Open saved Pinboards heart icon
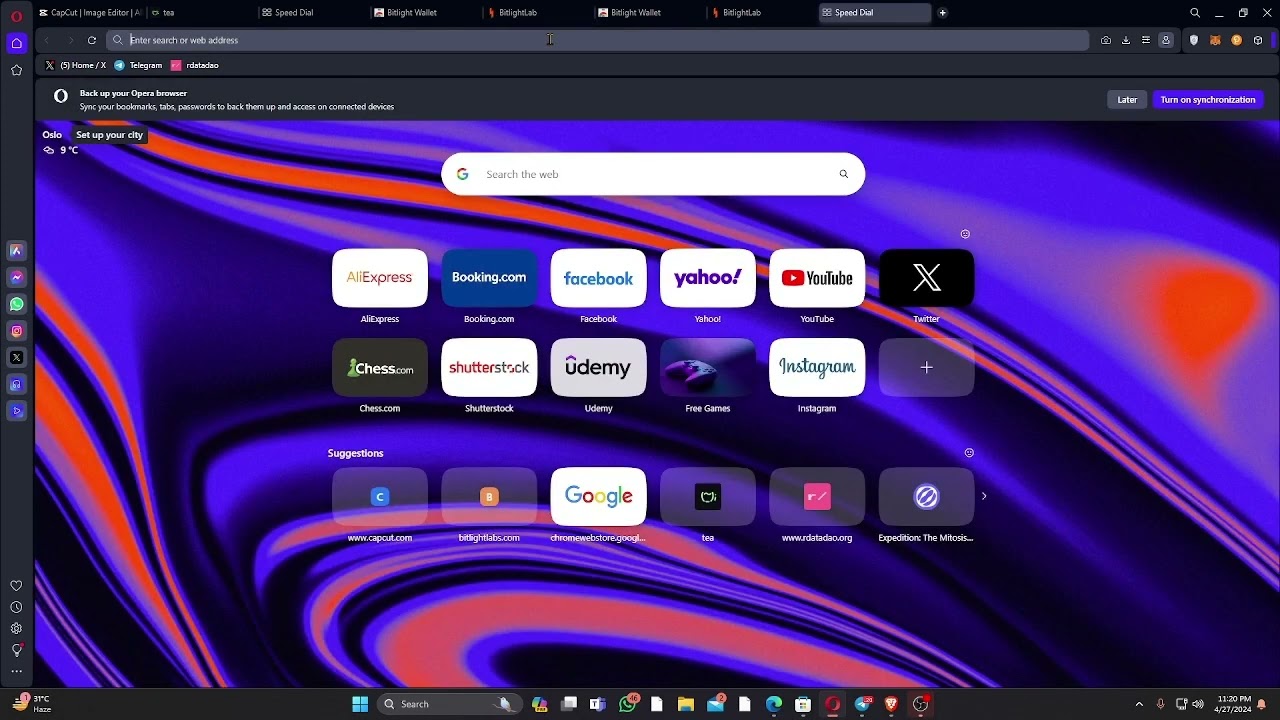Image resolution: width=1280 pixels, height=720 pixels. click(x=16, y=586)
